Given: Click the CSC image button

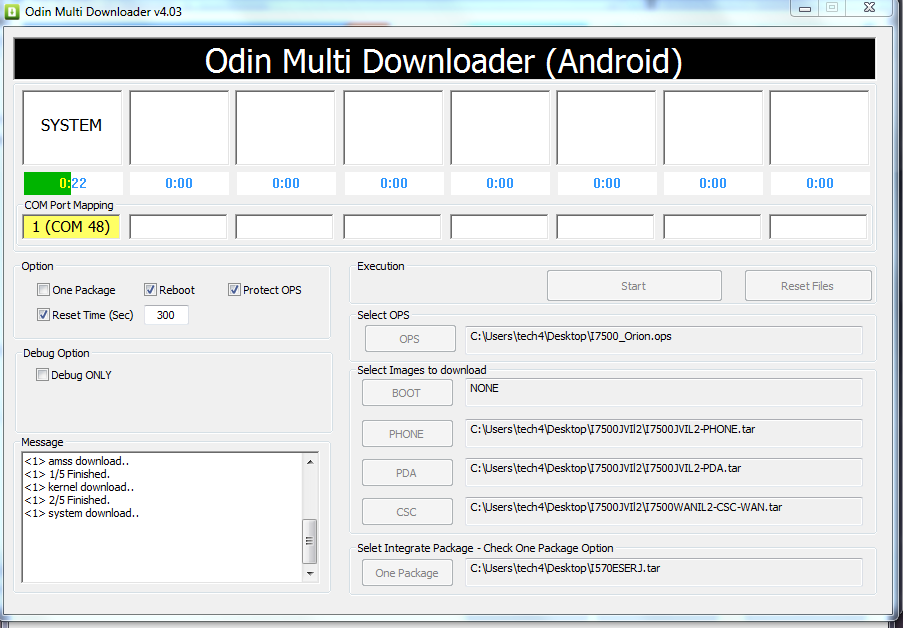Looking at the screenshot, I should click(x=407, y=512).
